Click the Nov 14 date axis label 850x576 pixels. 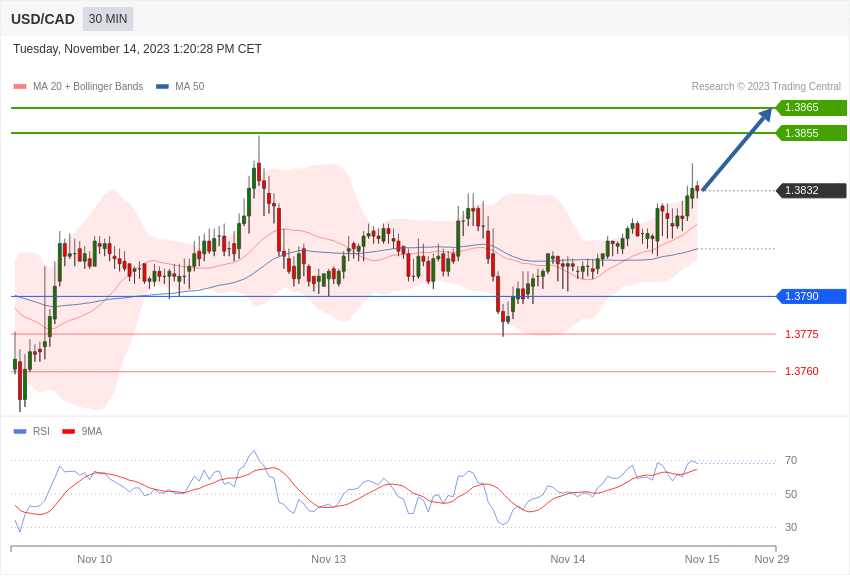click(568, 559)
